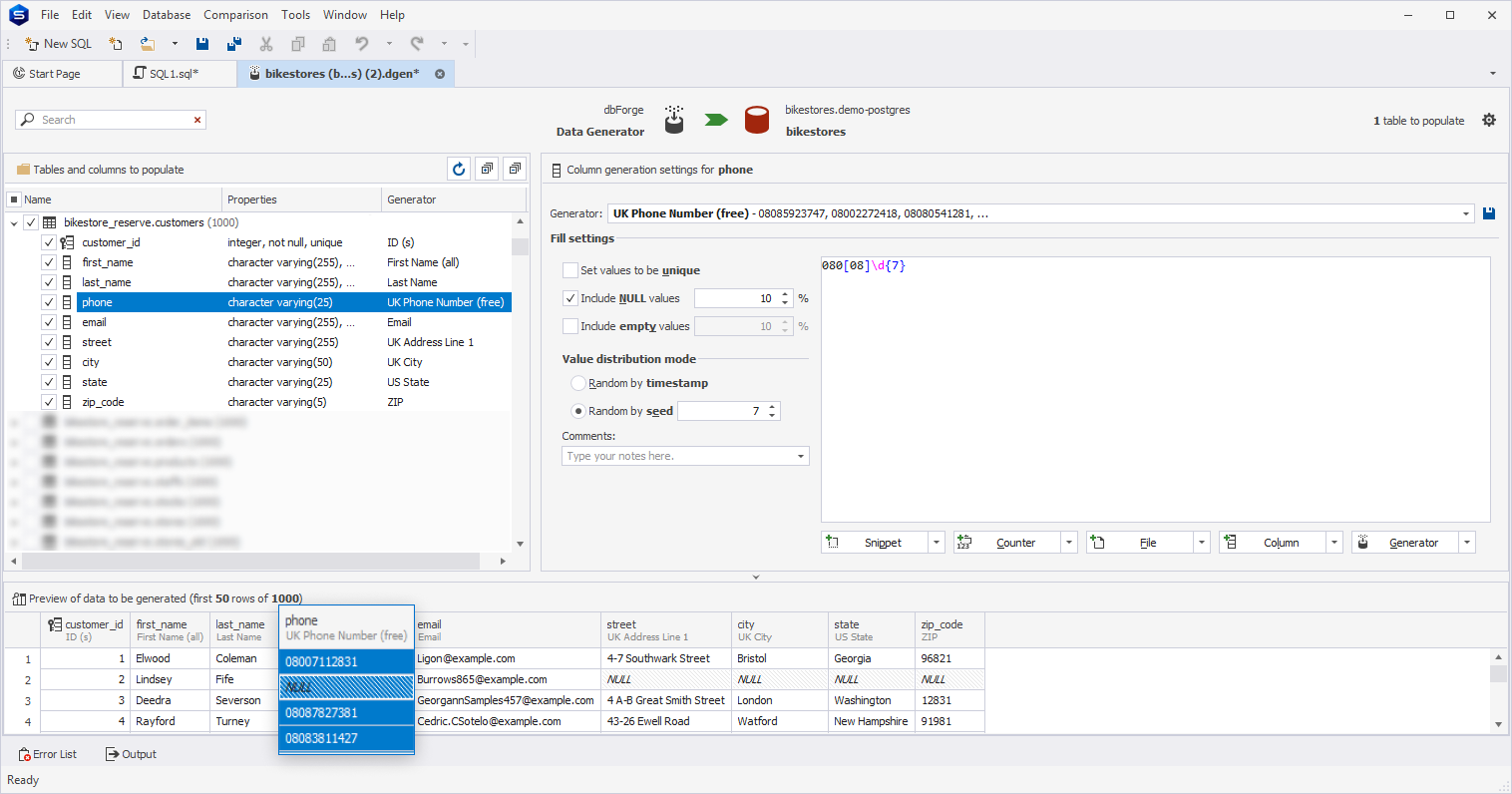Viewport: 1512px width, 794px height.
Task: Collapse the bikestore_reserve.customers tree node
Action: (x=14, y=223)
